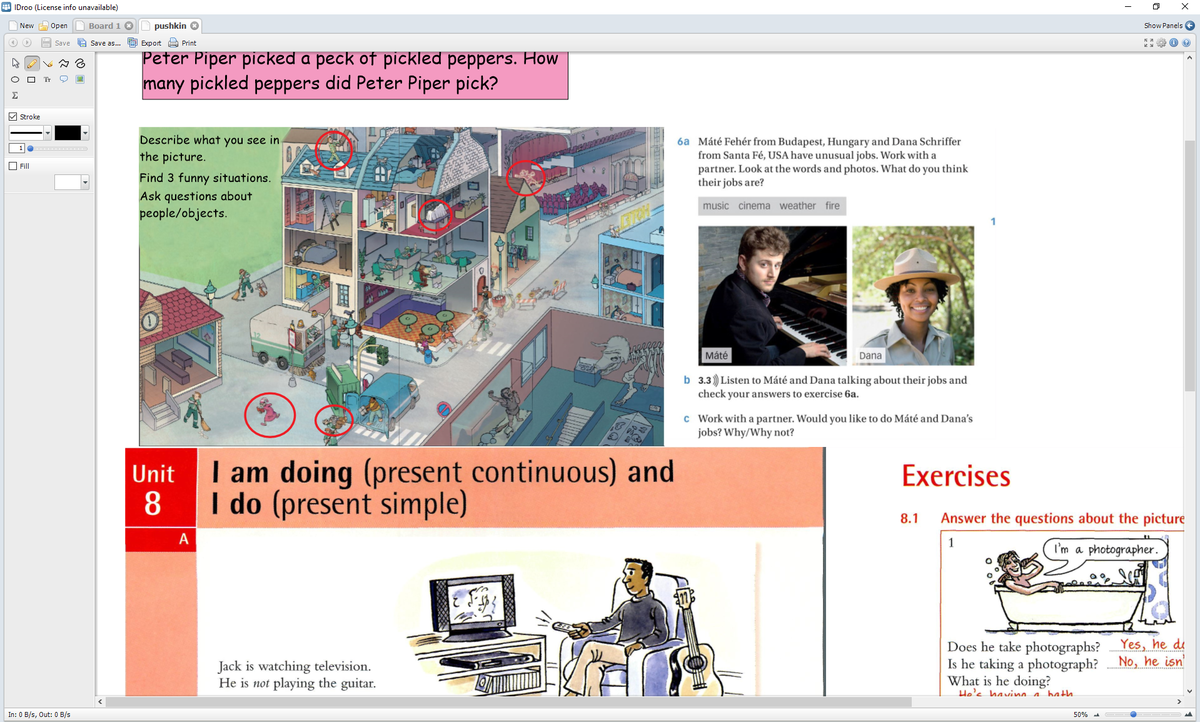Click the black stroke color swatch

pyautogui.click(x=68, y=132)
